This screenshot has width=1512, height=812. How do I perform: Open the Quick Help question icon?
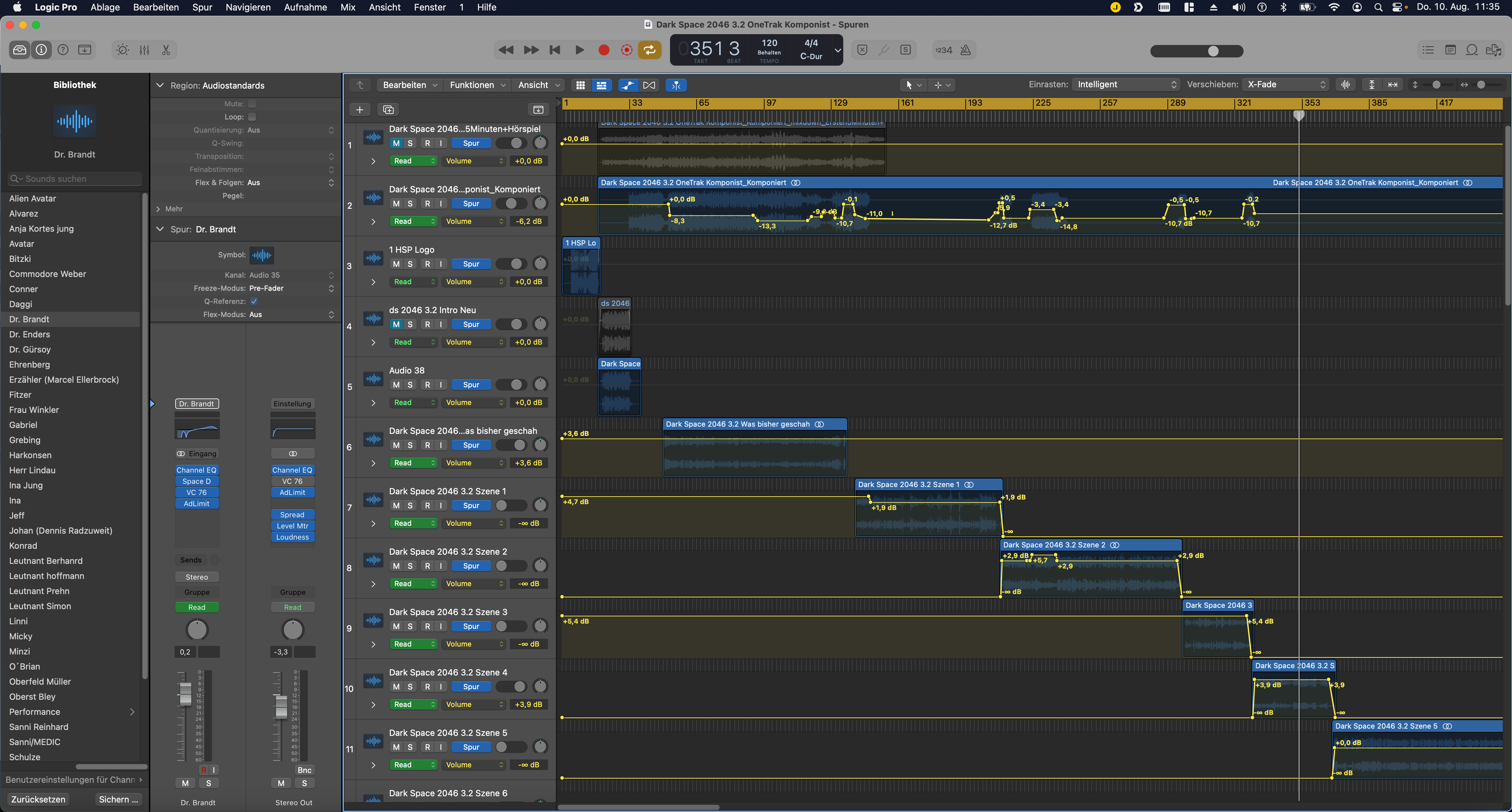[x=63, y=50]
